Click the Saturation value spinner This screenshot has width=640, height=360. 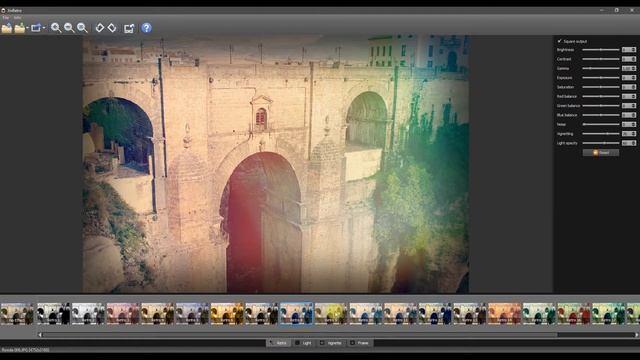pos(629,87)
